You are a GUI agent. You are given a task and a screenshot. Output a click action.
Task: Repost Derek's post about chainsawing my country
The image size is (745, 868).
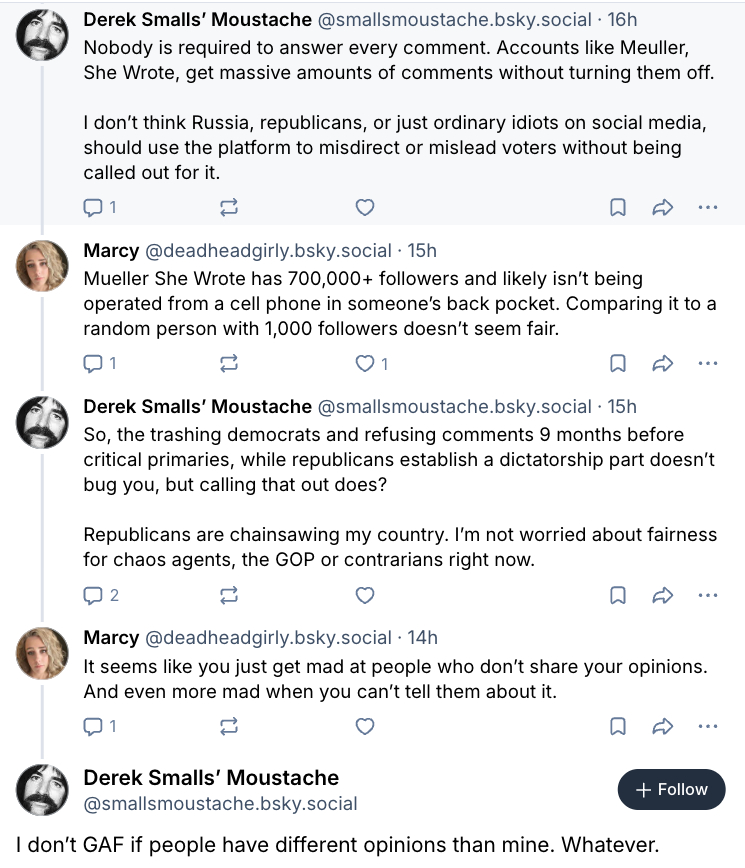point(228,596)
